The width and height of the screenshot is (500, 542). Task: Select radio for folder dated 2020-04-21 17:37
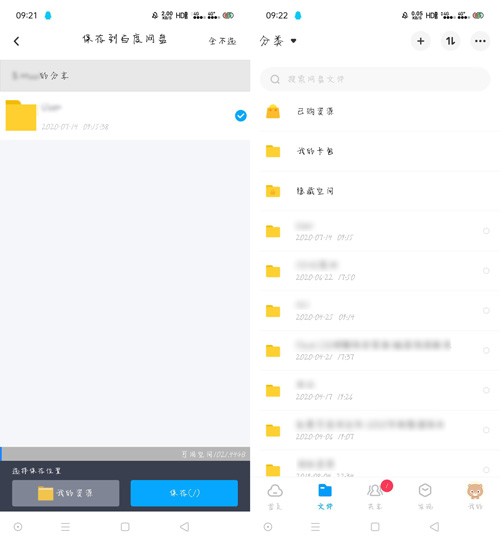pos(486,351)
